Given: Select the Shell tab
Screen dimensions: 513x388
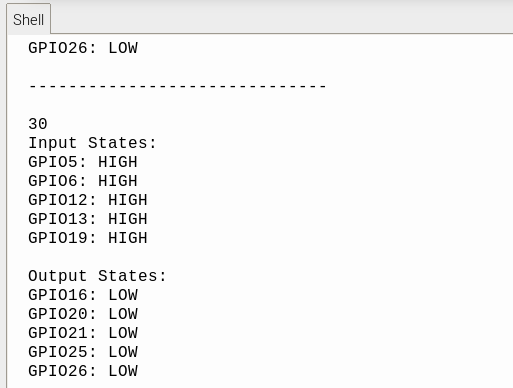Looking at the screenshot, I should point(28,19).
